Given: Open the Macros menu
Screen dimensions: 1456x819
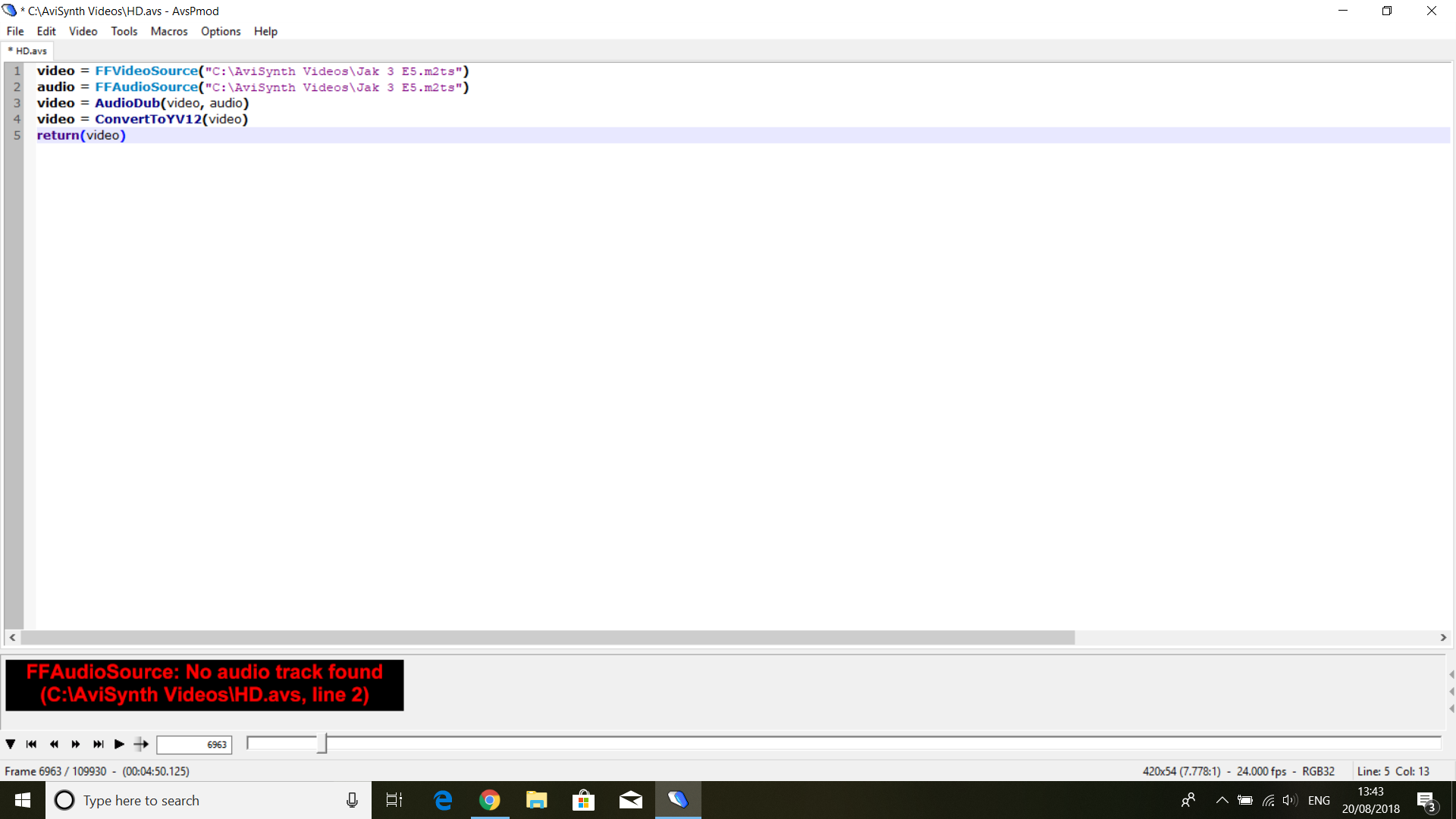Looking at the screenshot, I should 168,31.
